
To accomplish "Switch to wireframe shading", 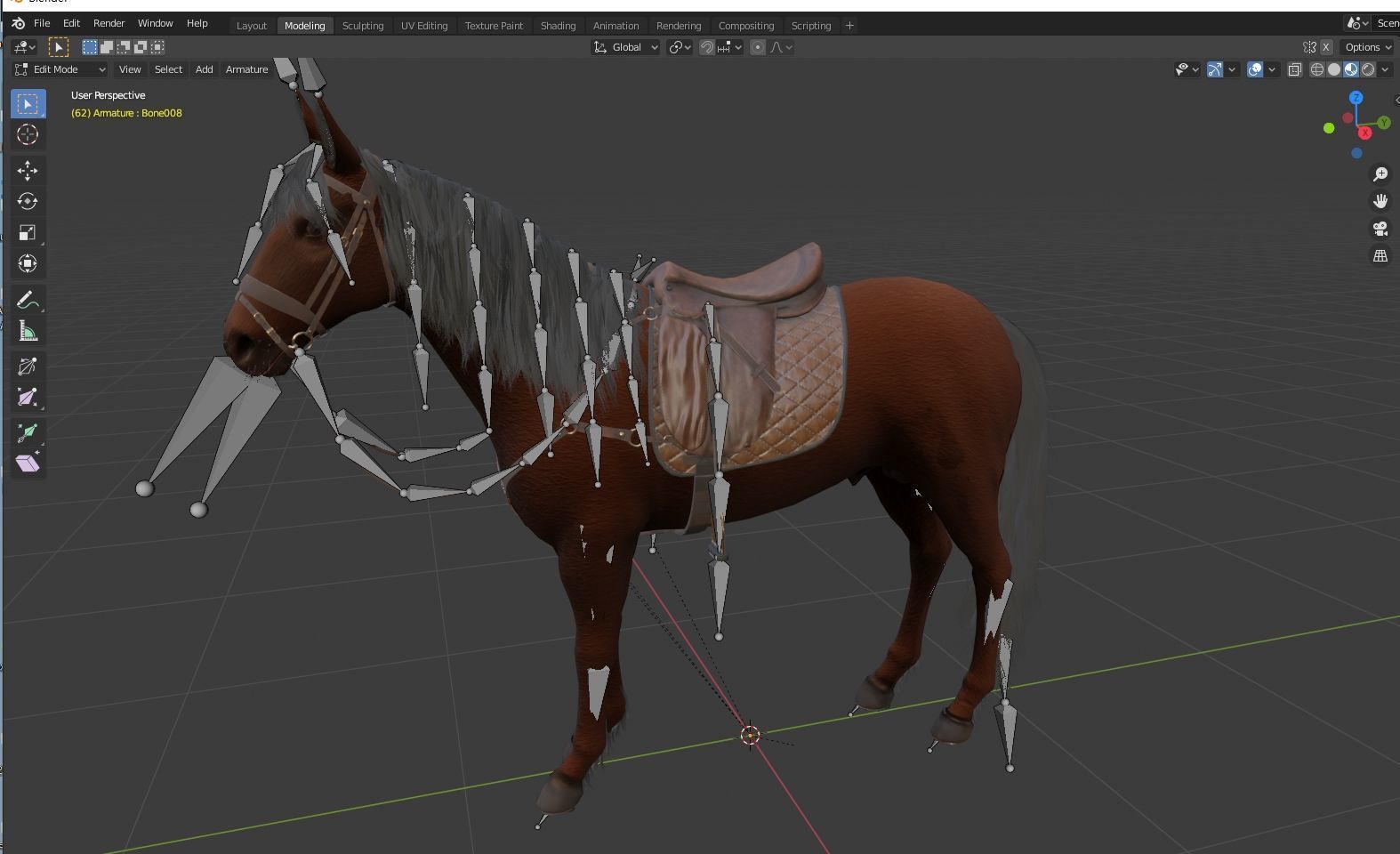I will (x=1317, y=69).
